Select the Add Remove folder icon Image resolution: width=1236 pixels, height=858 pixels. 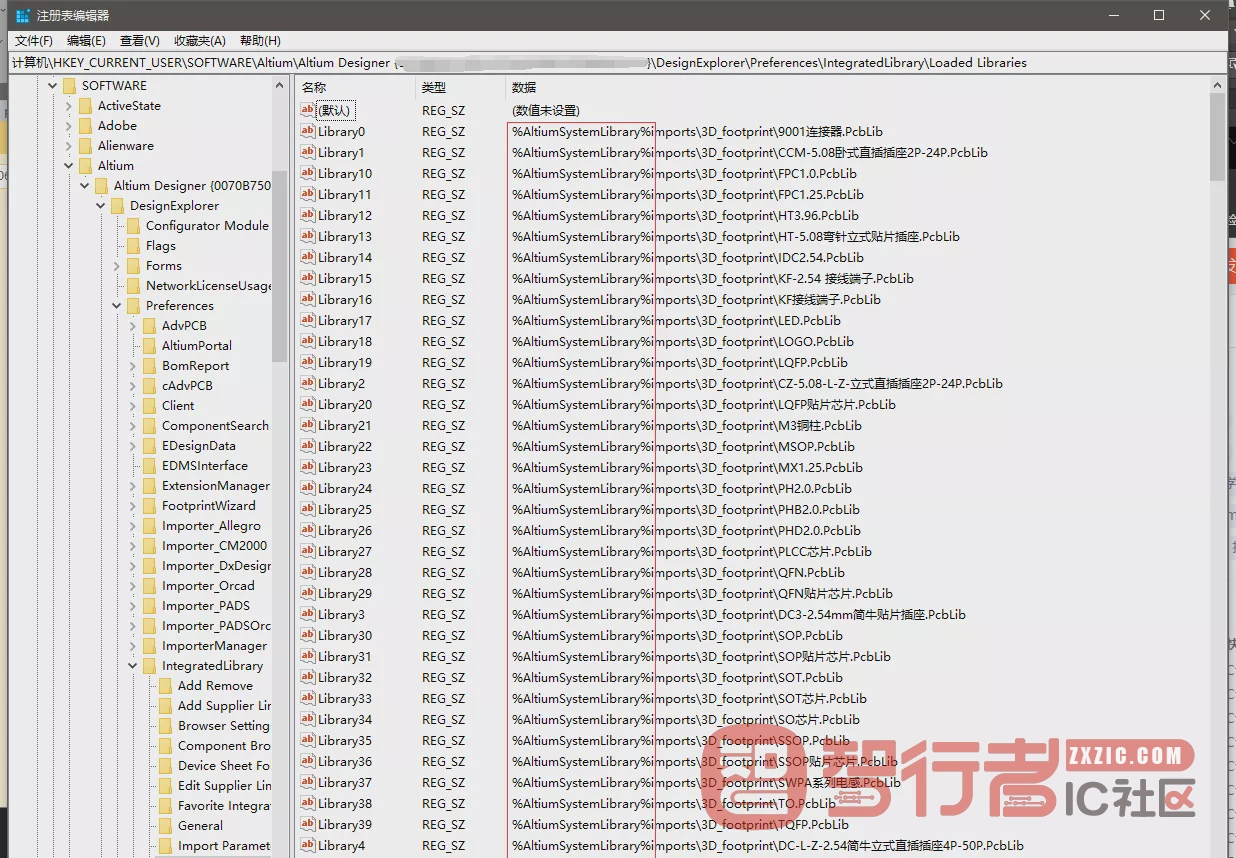point(166,686)
